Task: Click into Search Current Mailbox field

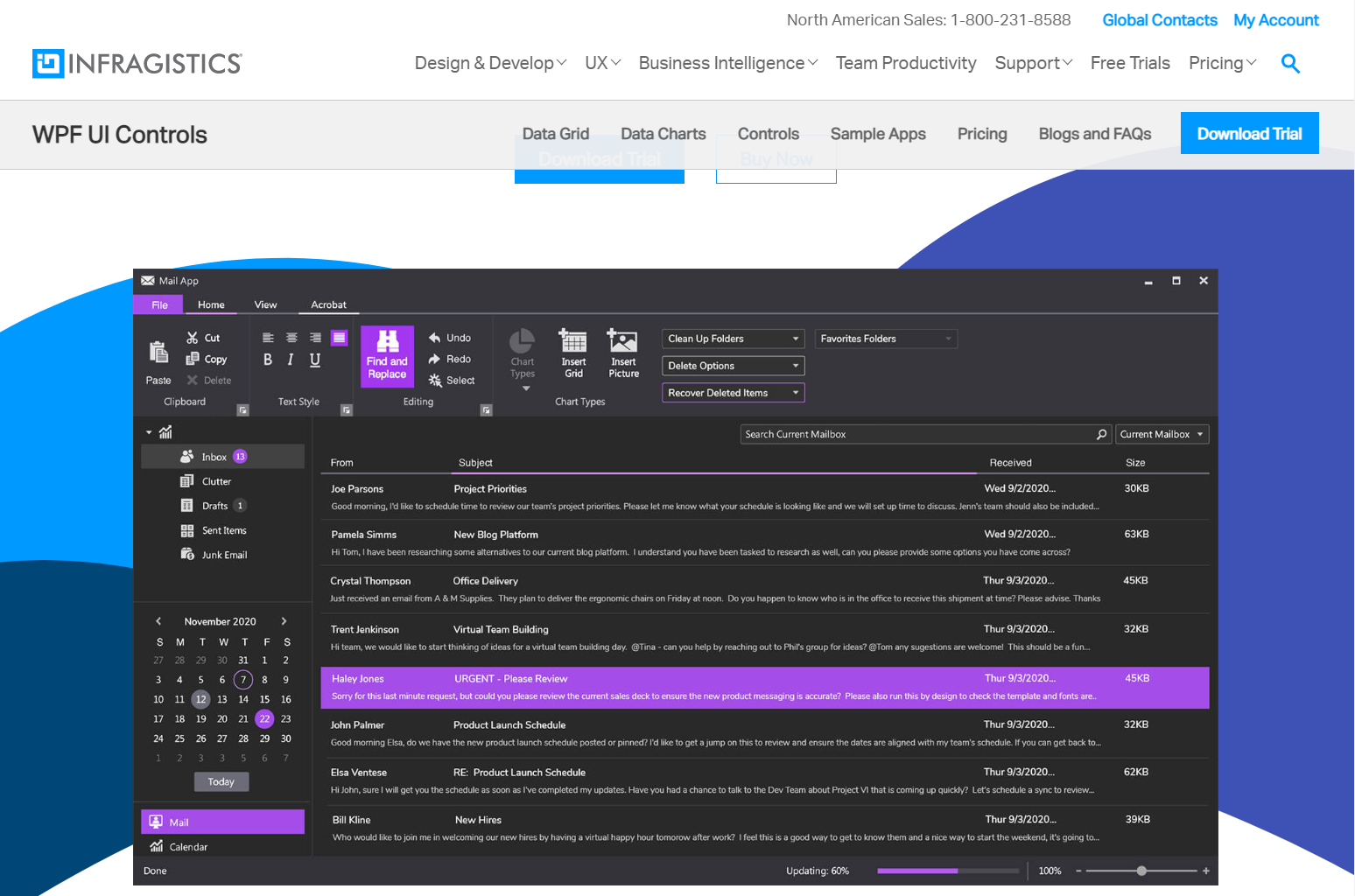Action: point(926,434)
